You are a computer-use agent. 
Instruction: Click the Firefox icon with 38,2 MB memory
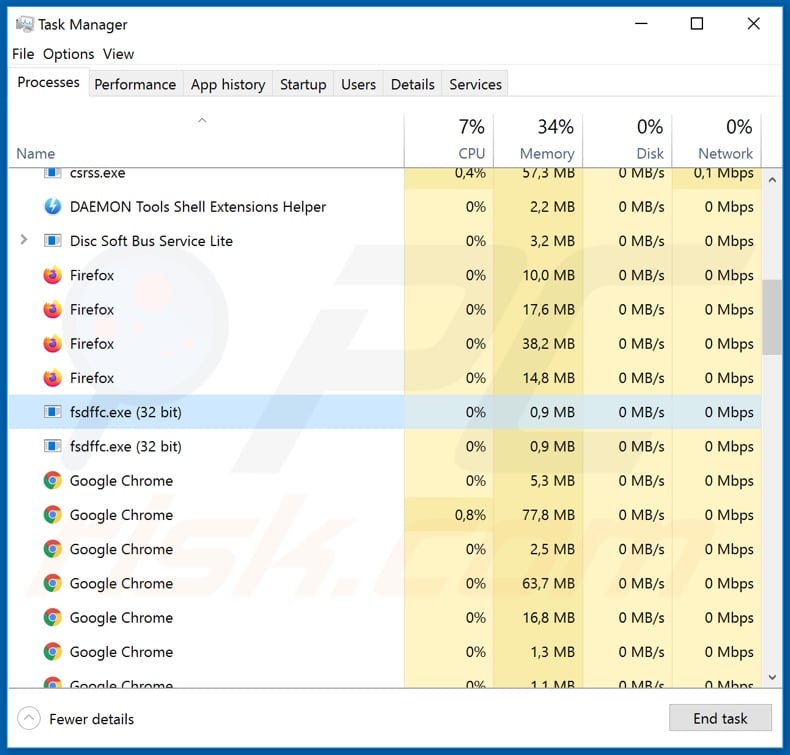[x=52, y=344]
